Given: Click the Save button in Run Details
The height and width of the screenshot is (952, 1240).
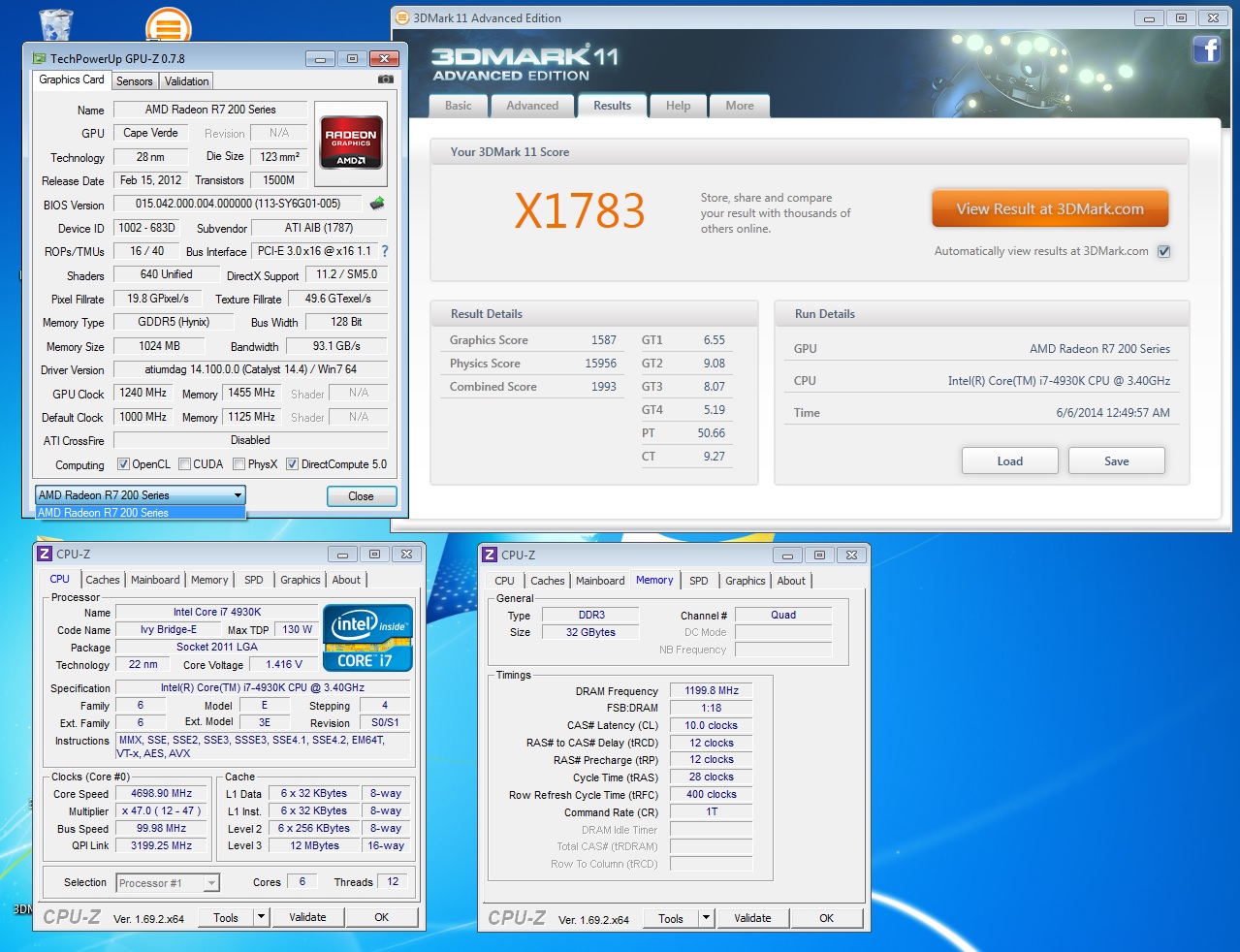Looking at the screenshot, I should 1117,460.
